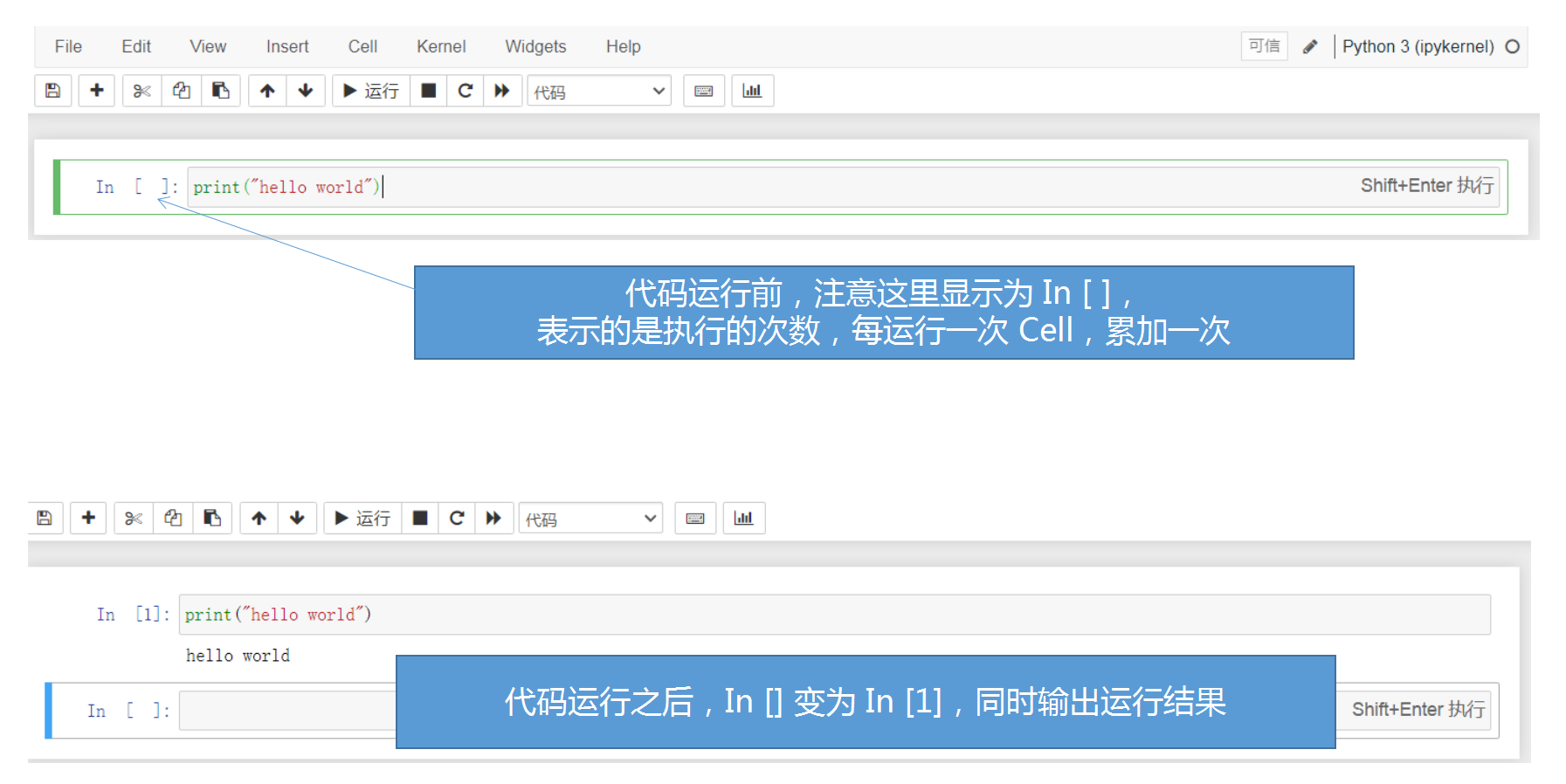Click the top toolbar bar chart icon
The height and width of the screenshot is (784, 1566).
pyautogui.click(x=752, y=91)
